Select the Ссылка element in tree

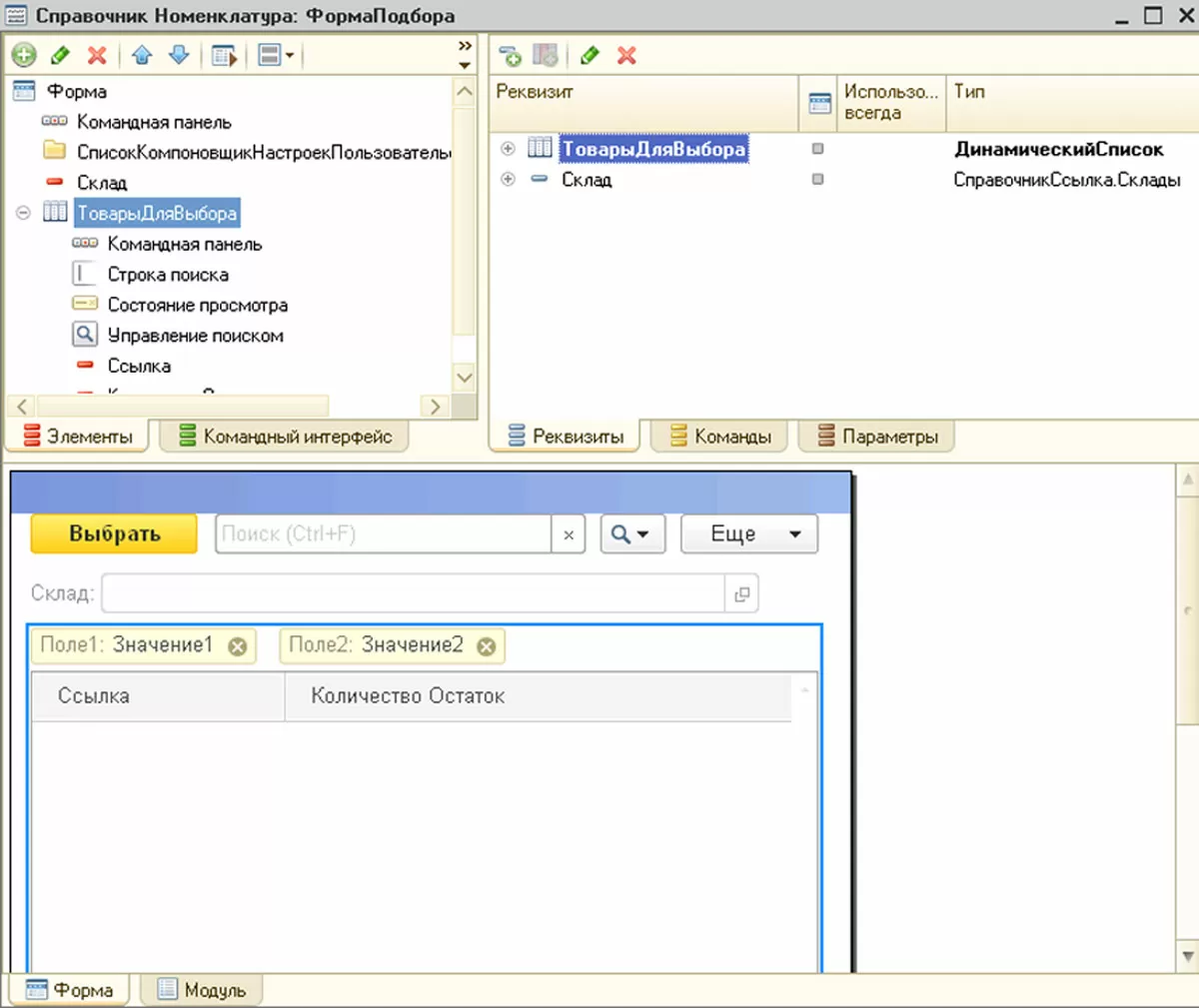(139, 366)
